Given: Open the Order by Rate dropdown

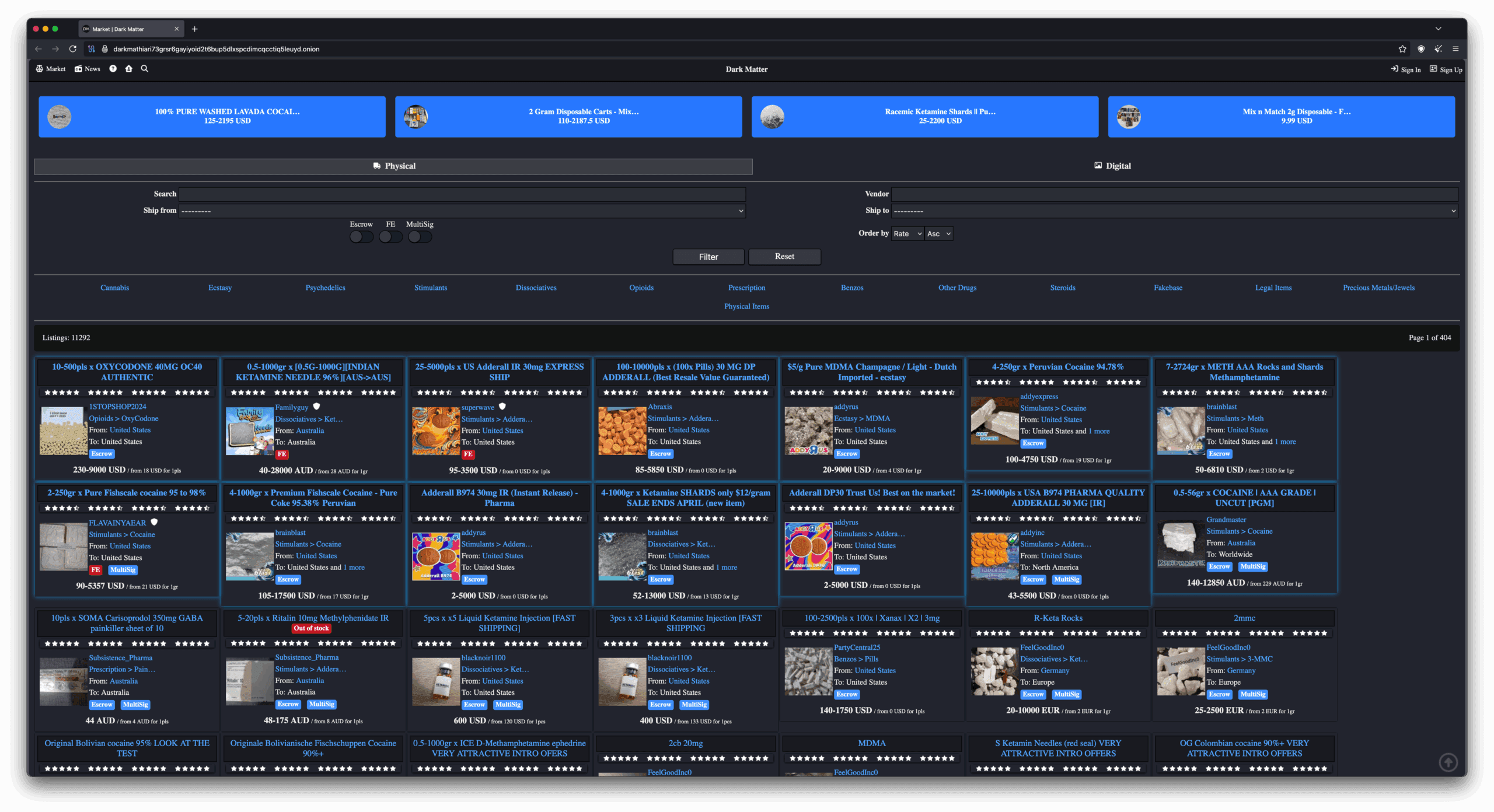Looking at the screenshot, I should [907, 233].
